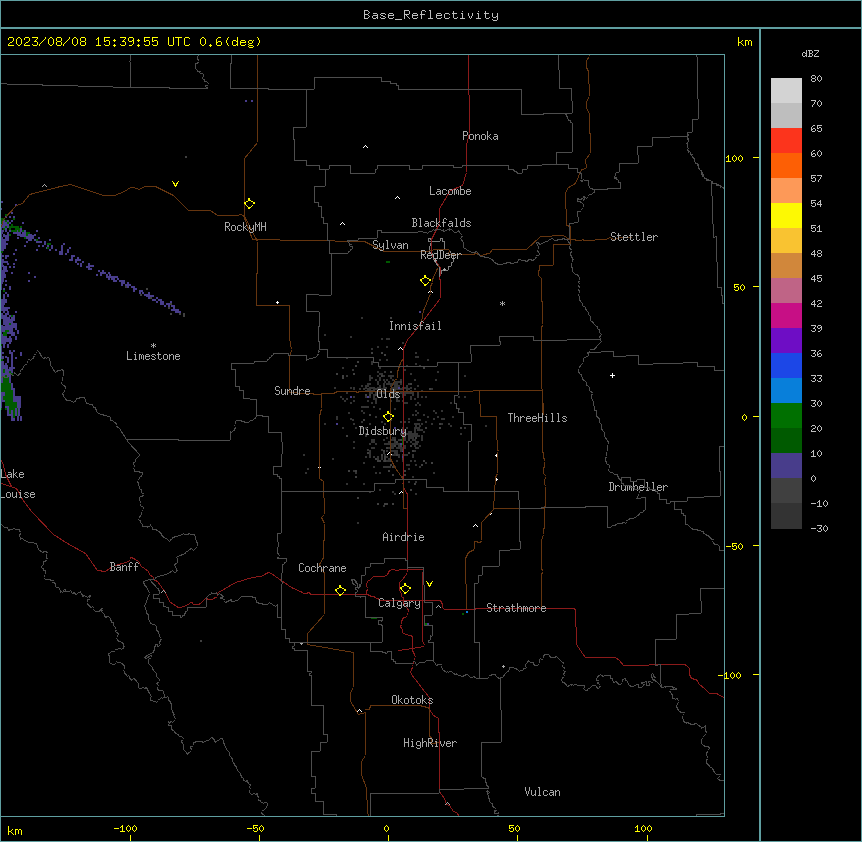Click the Cochrane label
This screenshot has width=862, height=842.
(x=322, y=568)
